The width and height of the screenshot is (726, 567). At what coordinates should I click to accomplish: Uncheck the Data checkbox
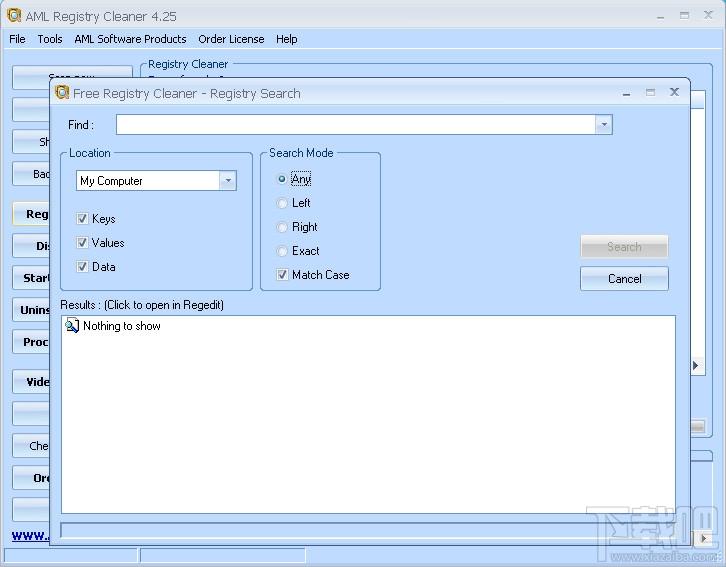click(x=82, y=267)
